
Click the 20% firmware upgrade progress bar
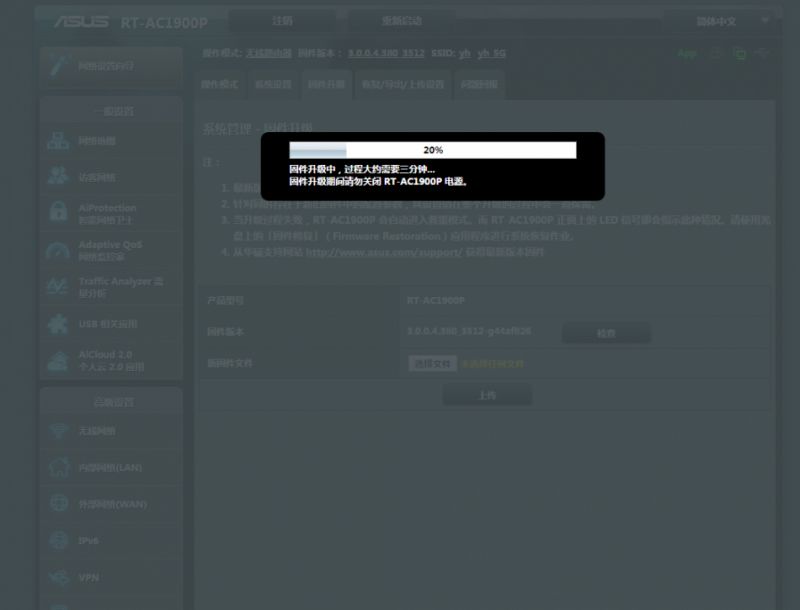(432, 150)
